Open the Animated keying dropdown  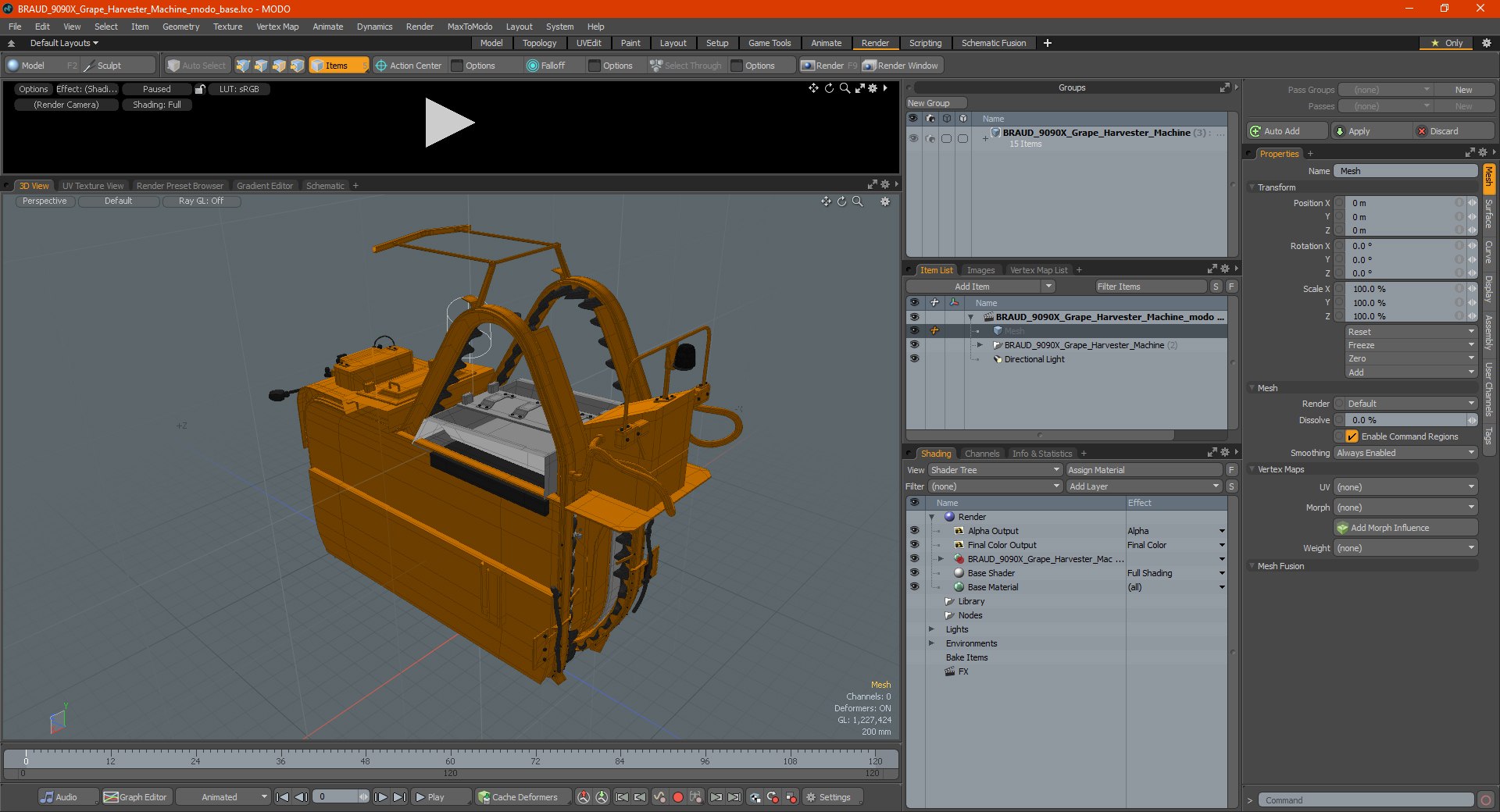point(223,797)
